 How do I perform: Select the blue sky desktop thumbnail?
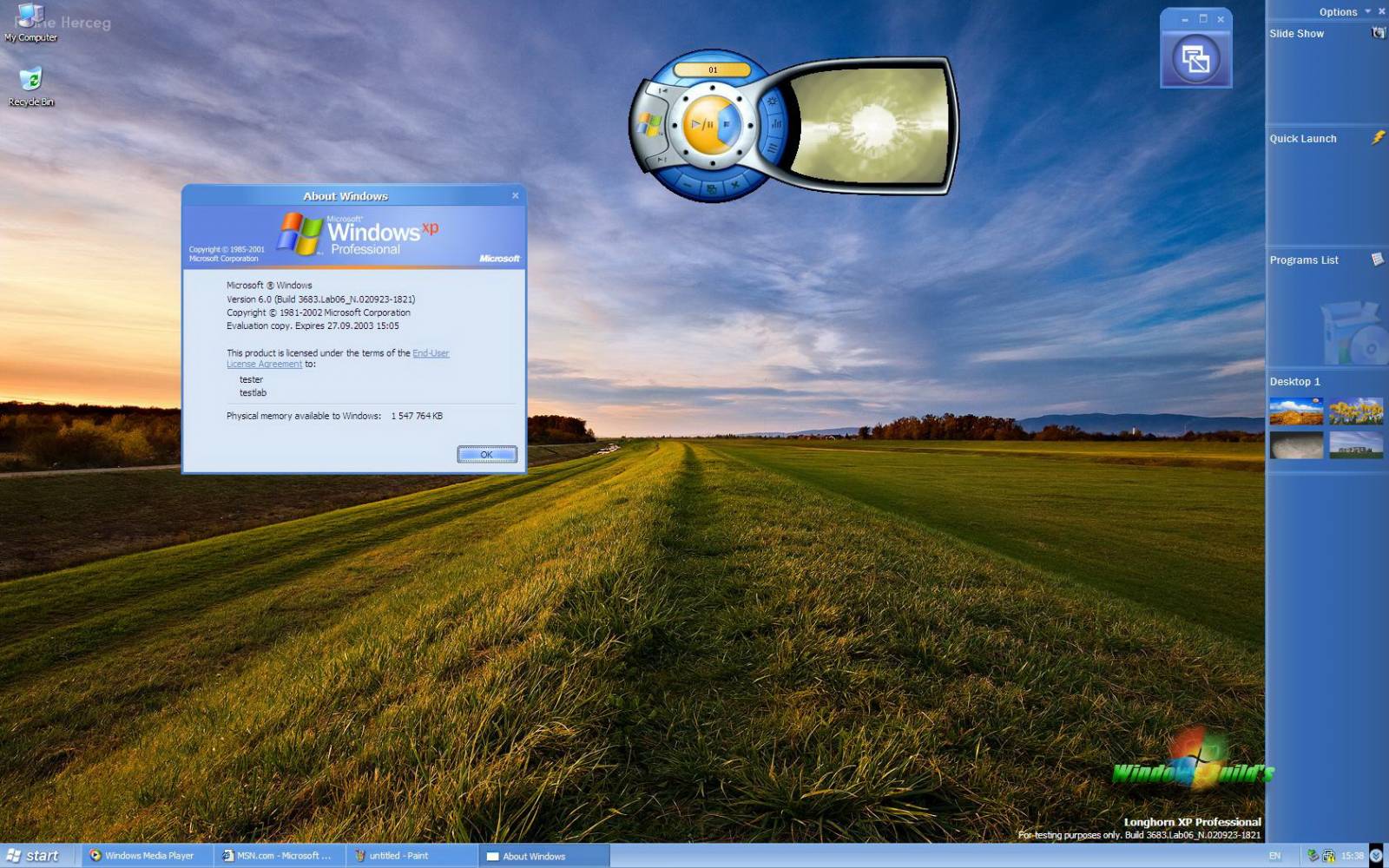[1296, 411]
